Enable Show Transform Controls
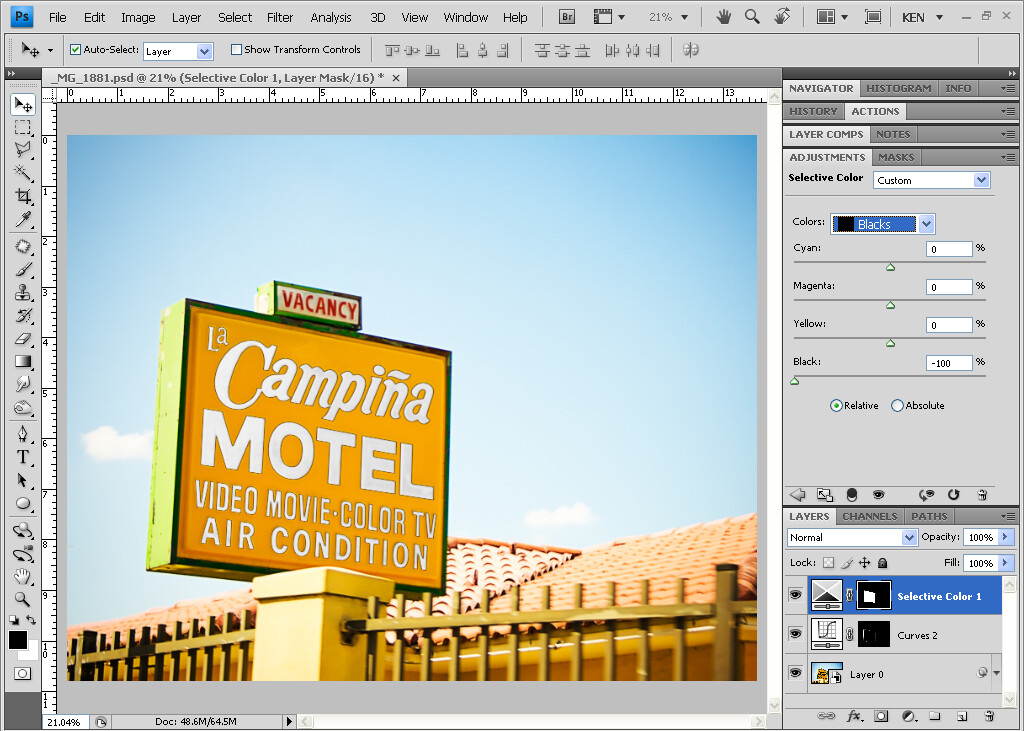The height and width of the screenshot is (731, 1024). click(x=236, y=49)
